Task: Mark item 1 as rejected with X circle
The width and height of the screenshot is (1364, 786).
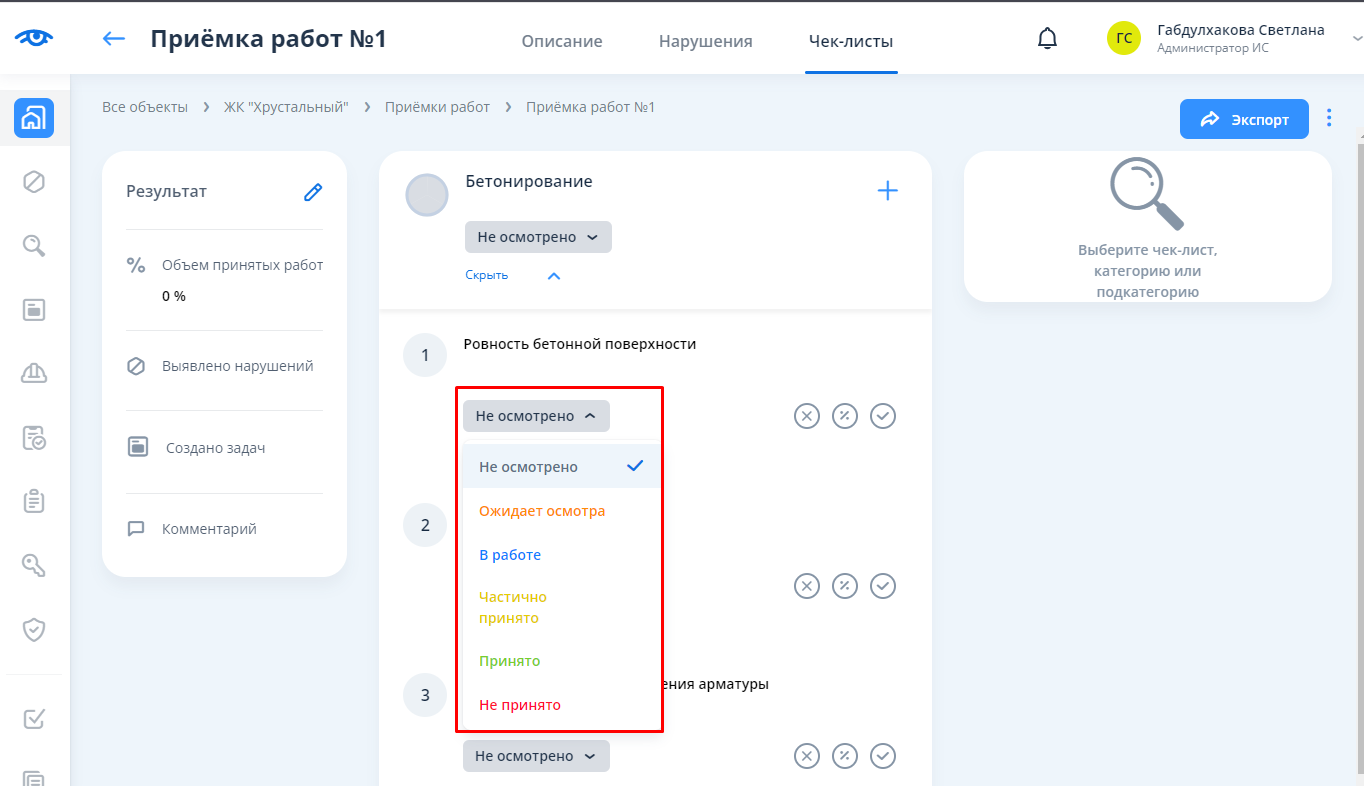Action: [x=807, y=416]
